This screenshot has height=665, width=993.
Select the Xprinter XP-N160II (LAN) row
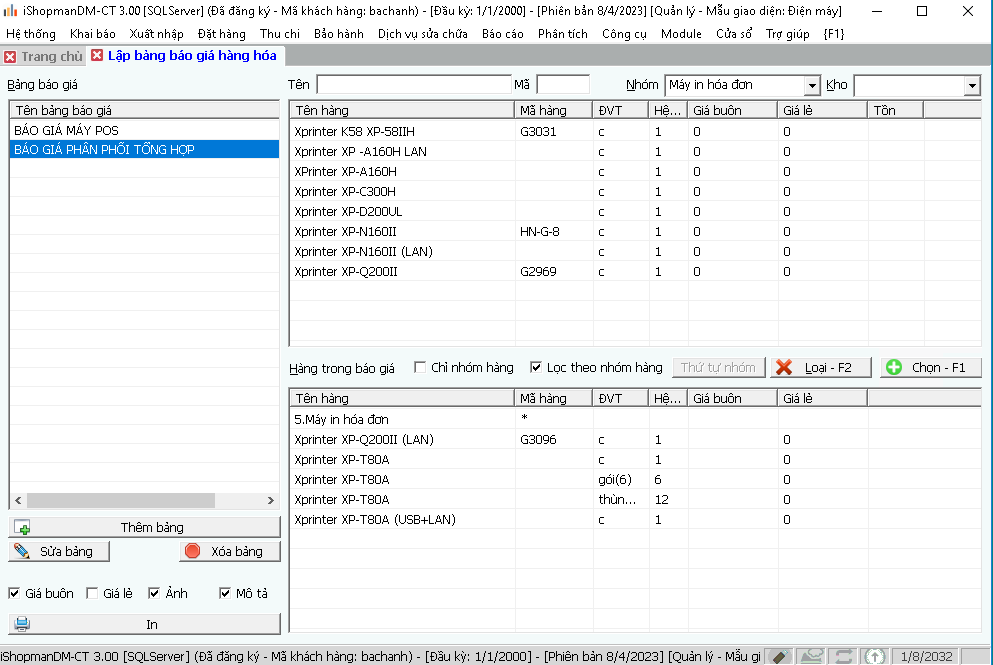tap(635, 252)
